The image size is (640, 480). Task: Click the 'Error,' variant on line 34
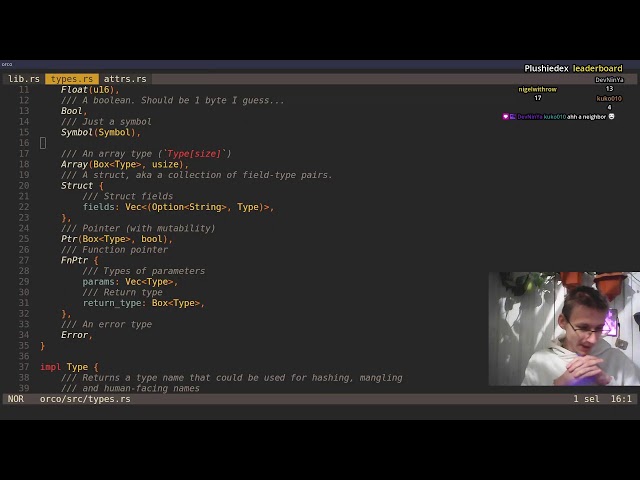(x=77, y=335)
